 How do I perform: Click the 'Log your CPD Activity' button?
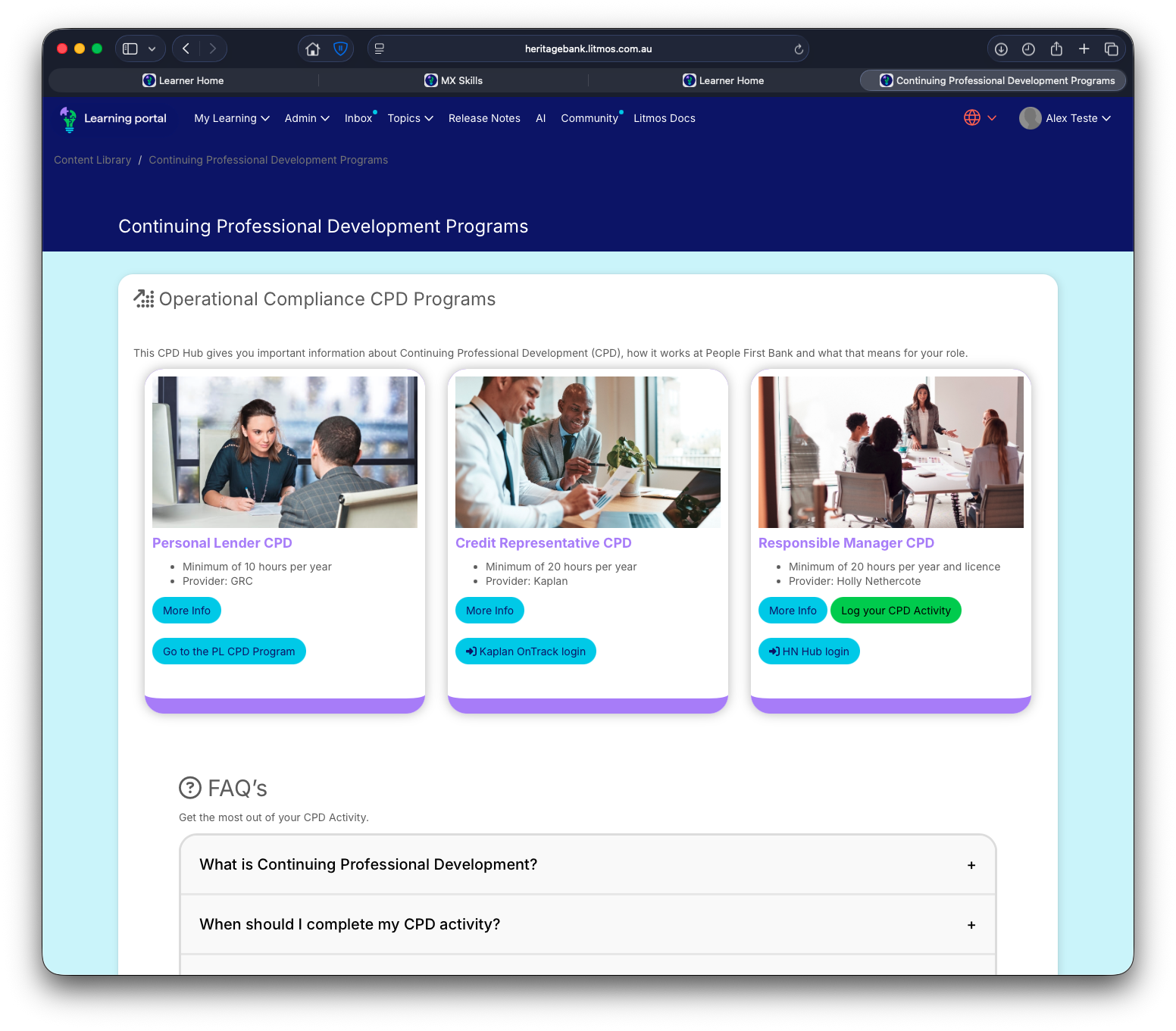click(896, 610)
